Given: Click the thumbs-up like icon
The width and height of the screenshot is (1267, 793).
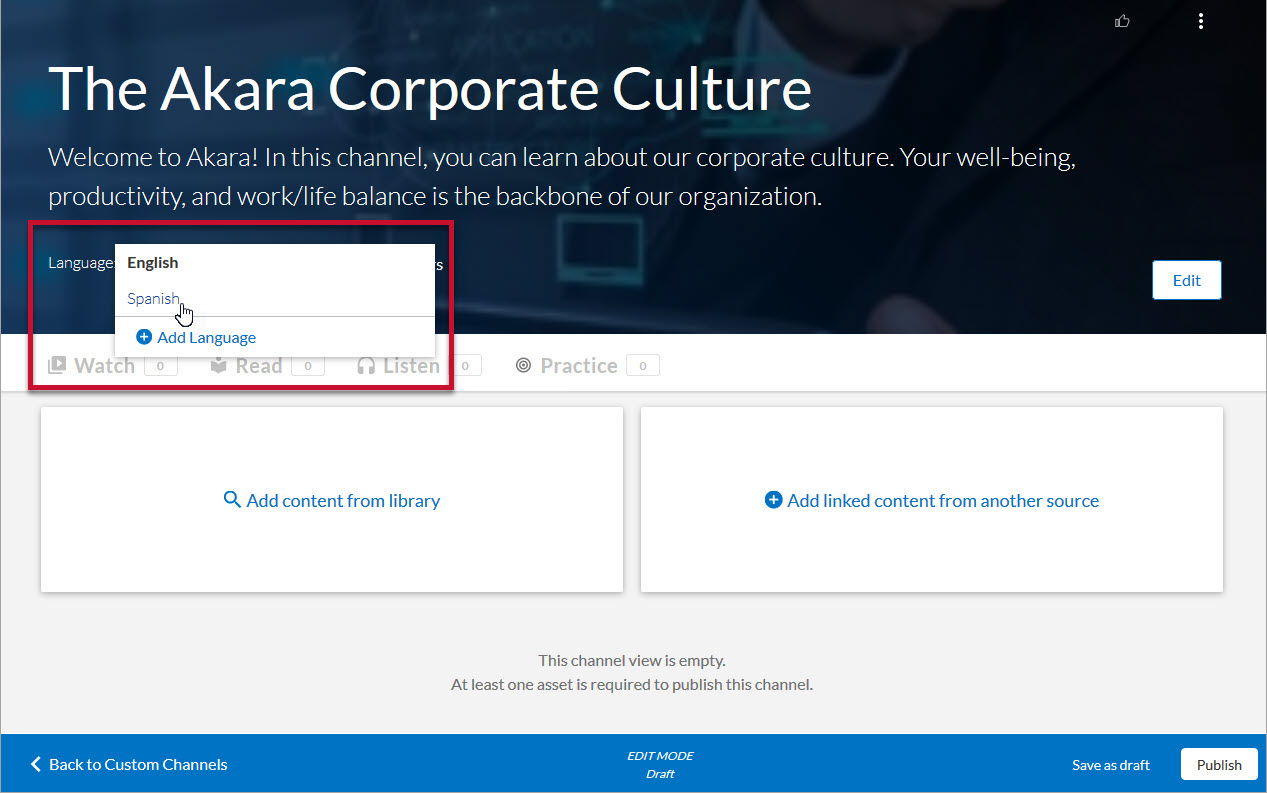Looking at the screenshot, I should click(x=1122, y=21).
